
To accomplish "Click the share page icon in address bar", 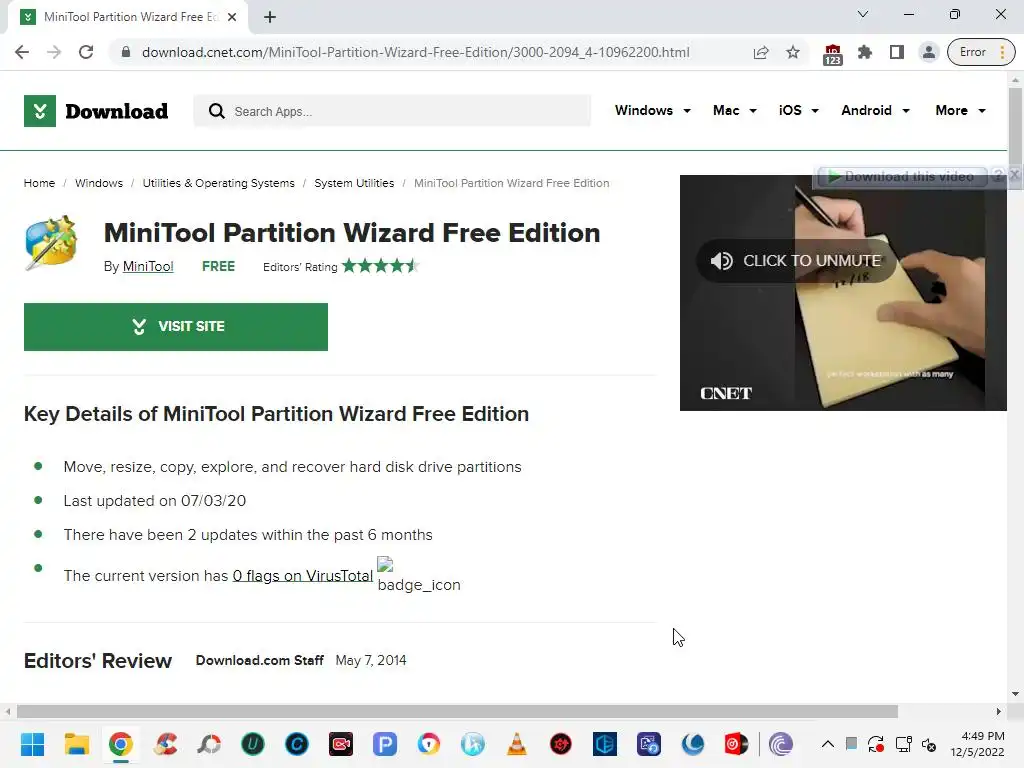I will point(761,52).
